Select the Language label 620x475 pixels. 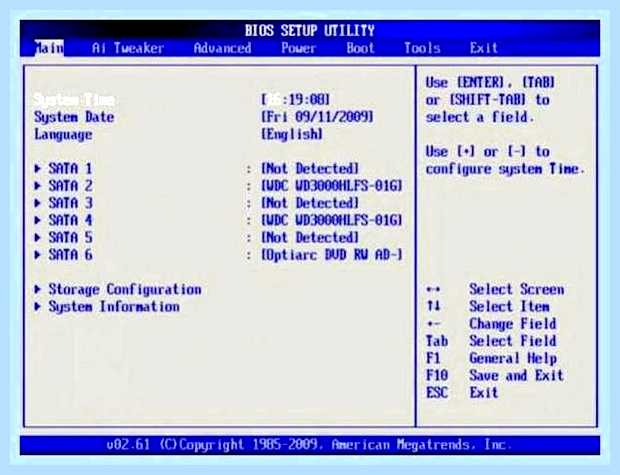click(x=63, y=134)
